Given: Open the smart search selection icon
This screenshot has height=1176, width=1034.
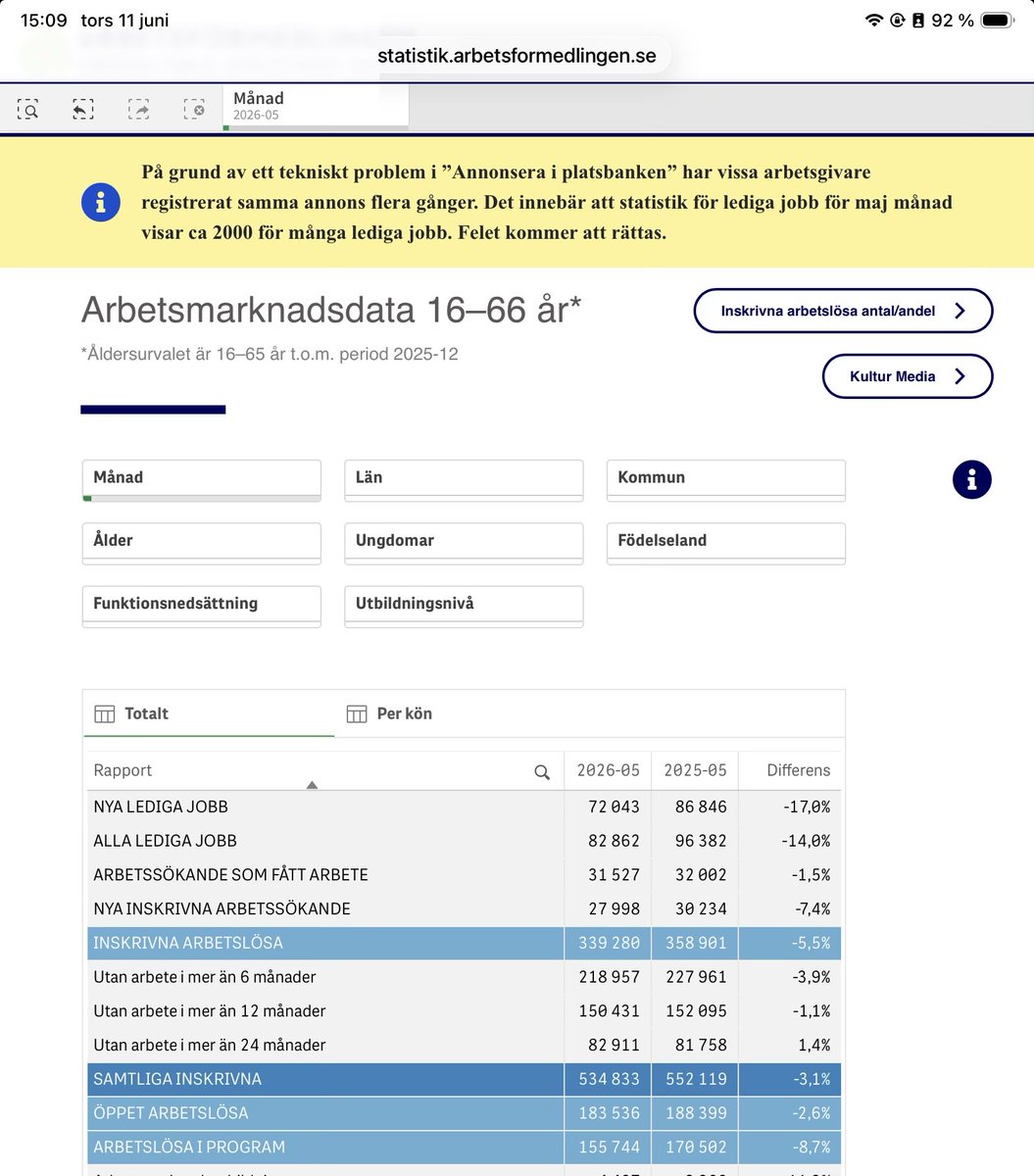Looking at the screenshot, I should [28, 110].
